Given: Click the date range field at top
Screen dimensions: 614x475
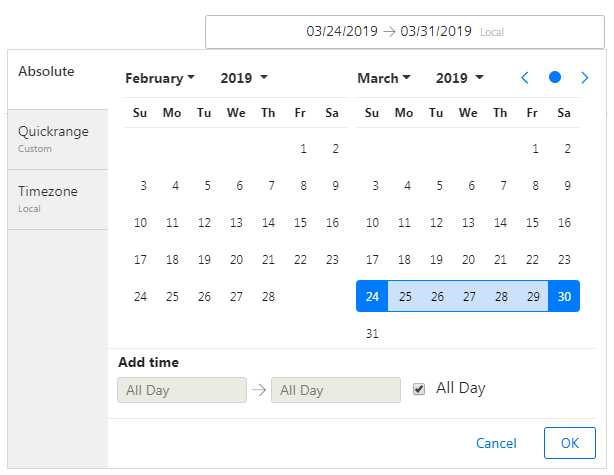Looking at the screenshot, I should [x=405, y=32].
